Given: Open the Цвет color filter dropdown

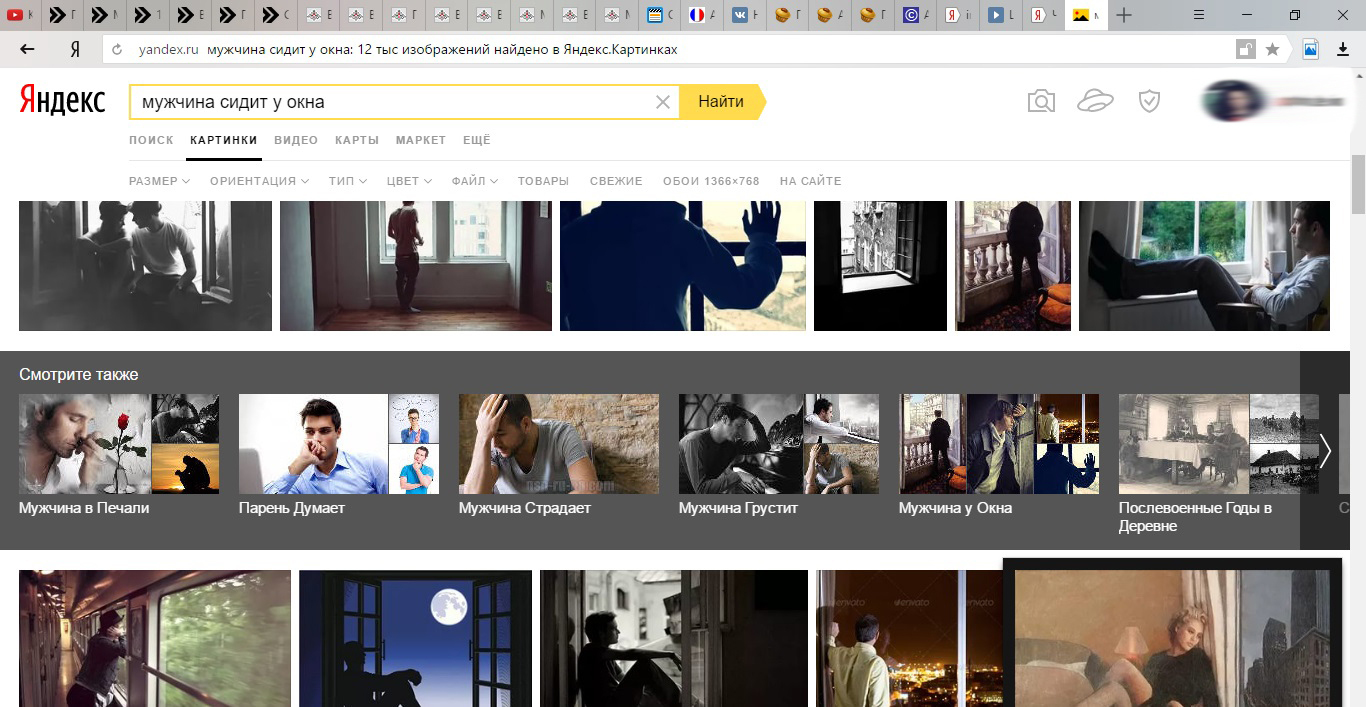Looking at the screenshot, I should point(408,181).
